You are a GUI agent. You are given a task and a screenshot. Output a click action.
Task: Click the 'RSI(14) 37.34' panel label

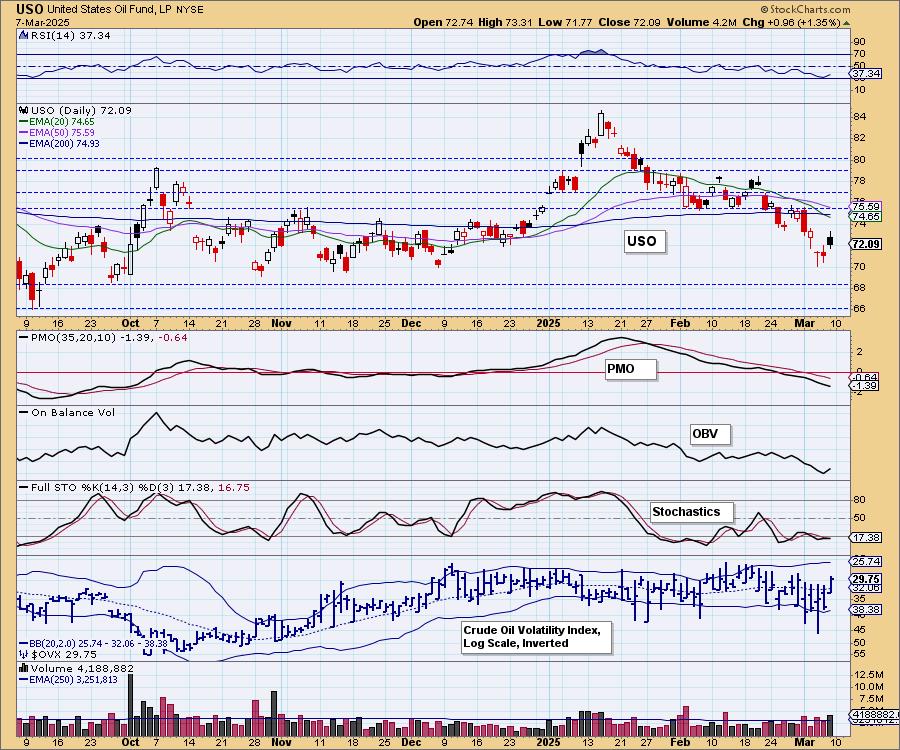(x=71, y=35)
